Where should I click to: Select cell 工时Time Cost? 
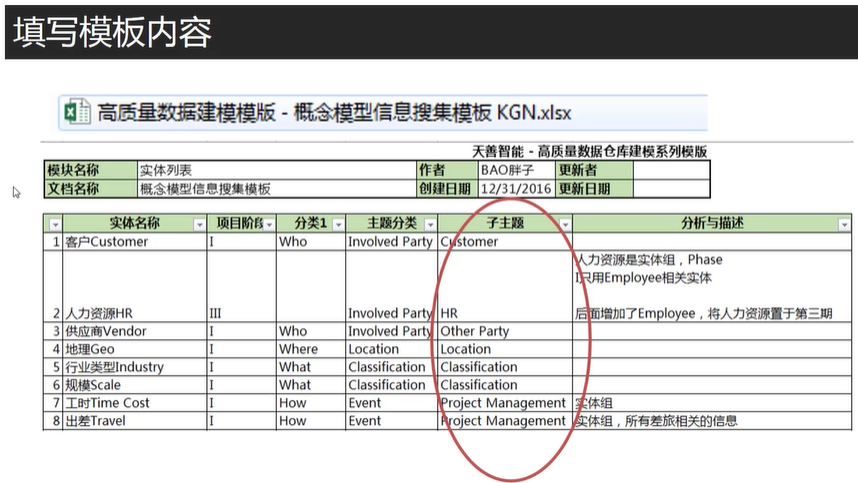click(x=135, y=403)
